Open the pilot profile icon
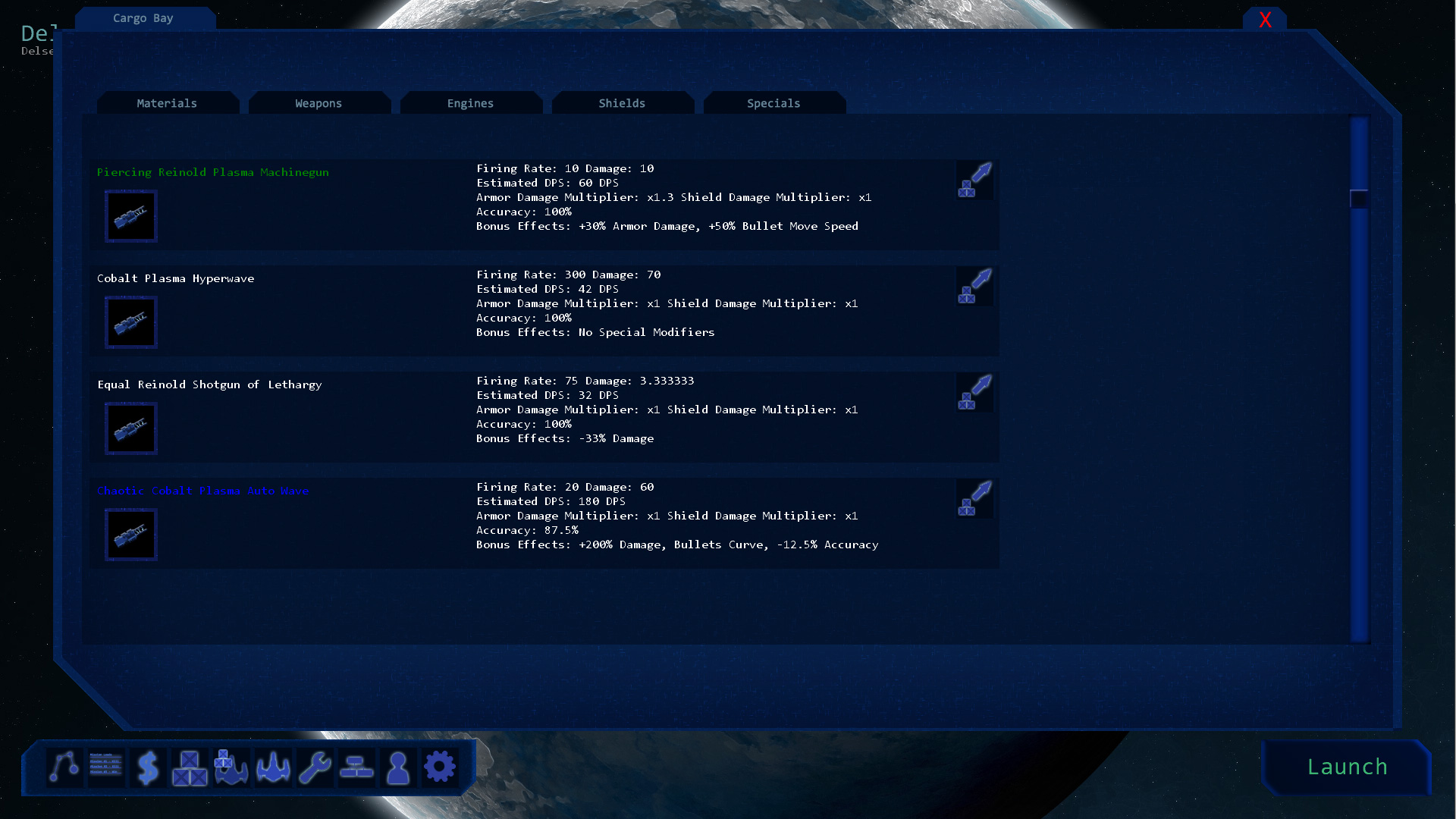 point(398,767)
